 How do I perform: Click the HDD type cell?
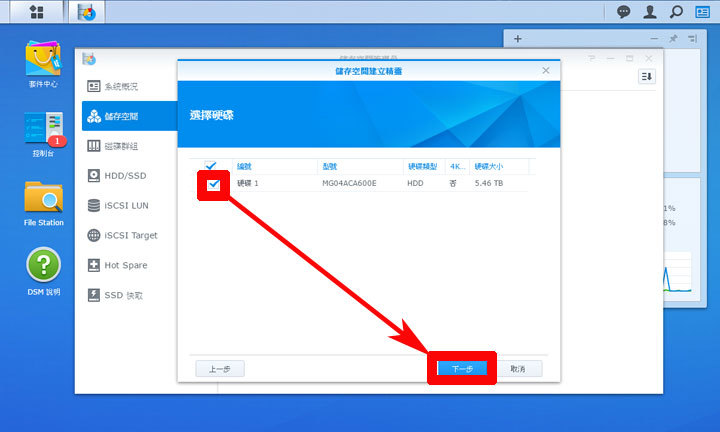(415, 183)
